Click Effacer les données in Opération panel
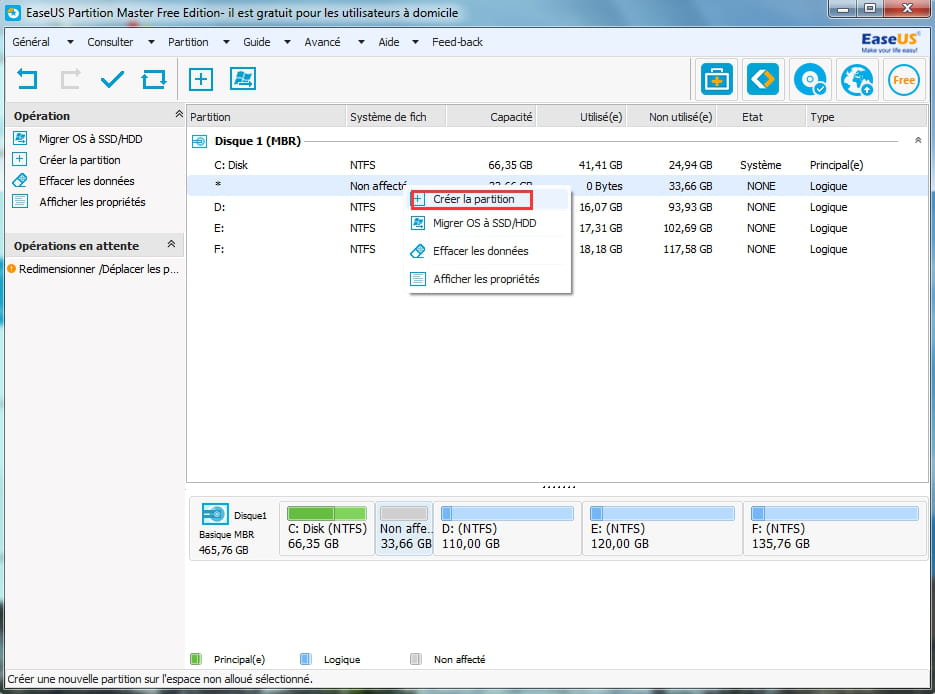 [x=87, y=181]
